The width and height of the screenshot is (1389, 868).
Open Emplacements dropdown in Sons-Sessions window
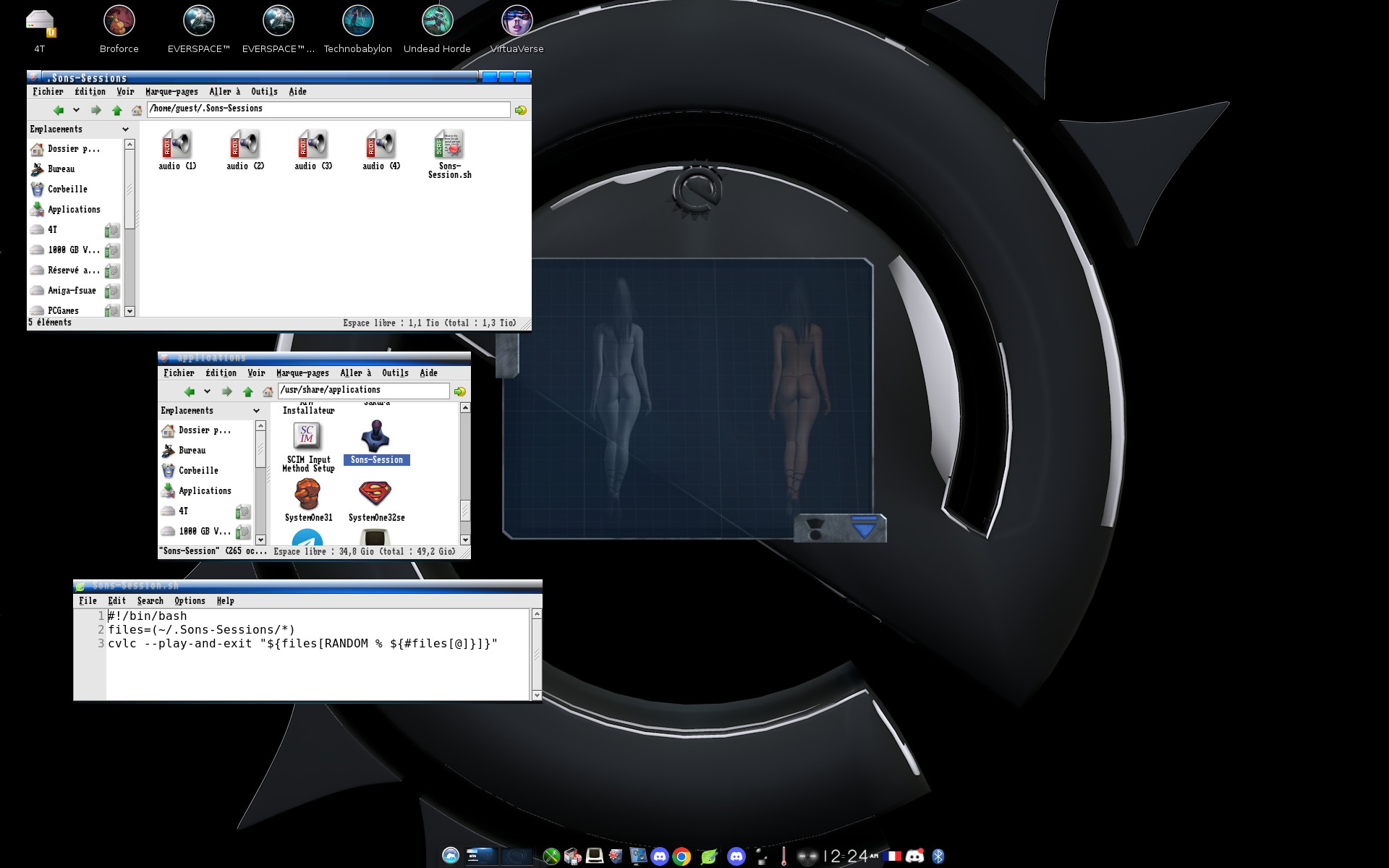[125, 129]
